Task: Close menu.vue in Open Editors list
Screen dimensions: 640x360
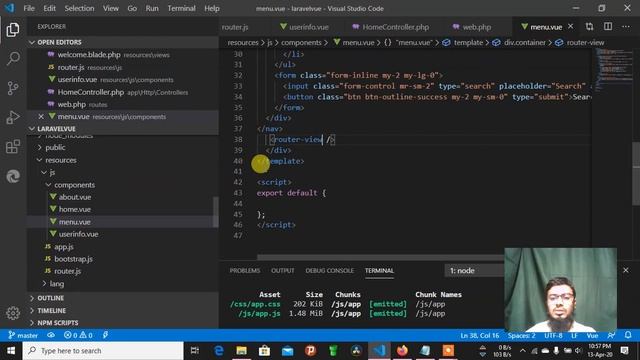Action: tap(41, 117)
